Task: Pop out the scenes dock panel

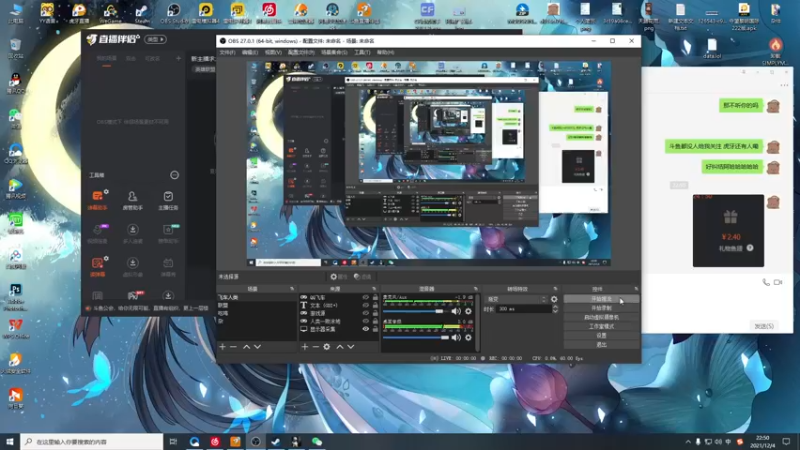Action: [292, 289]
